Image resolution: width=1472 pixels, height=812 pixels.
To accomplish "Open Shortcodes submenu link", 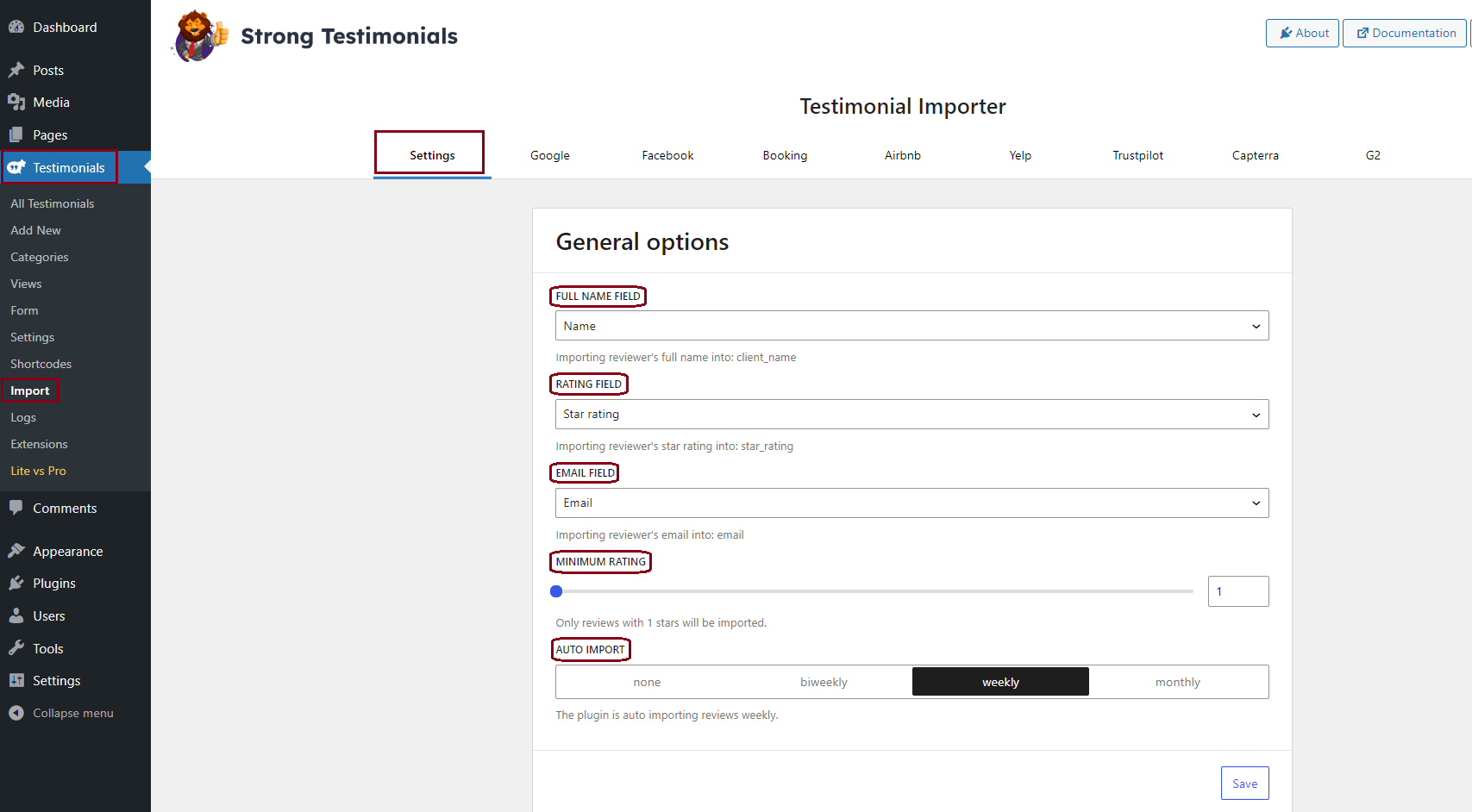I will (41, 364).
